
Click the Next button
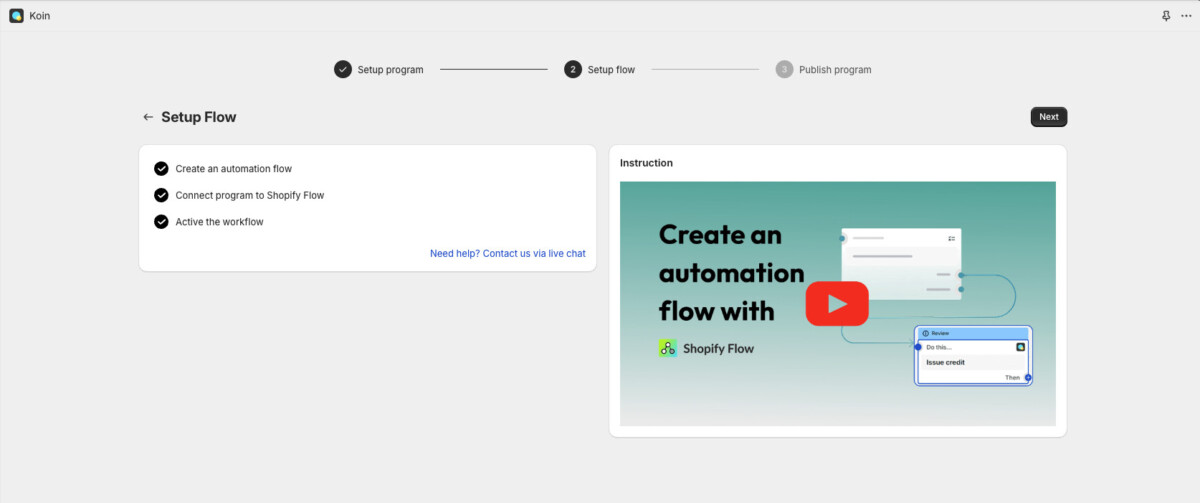(1049, 117)
